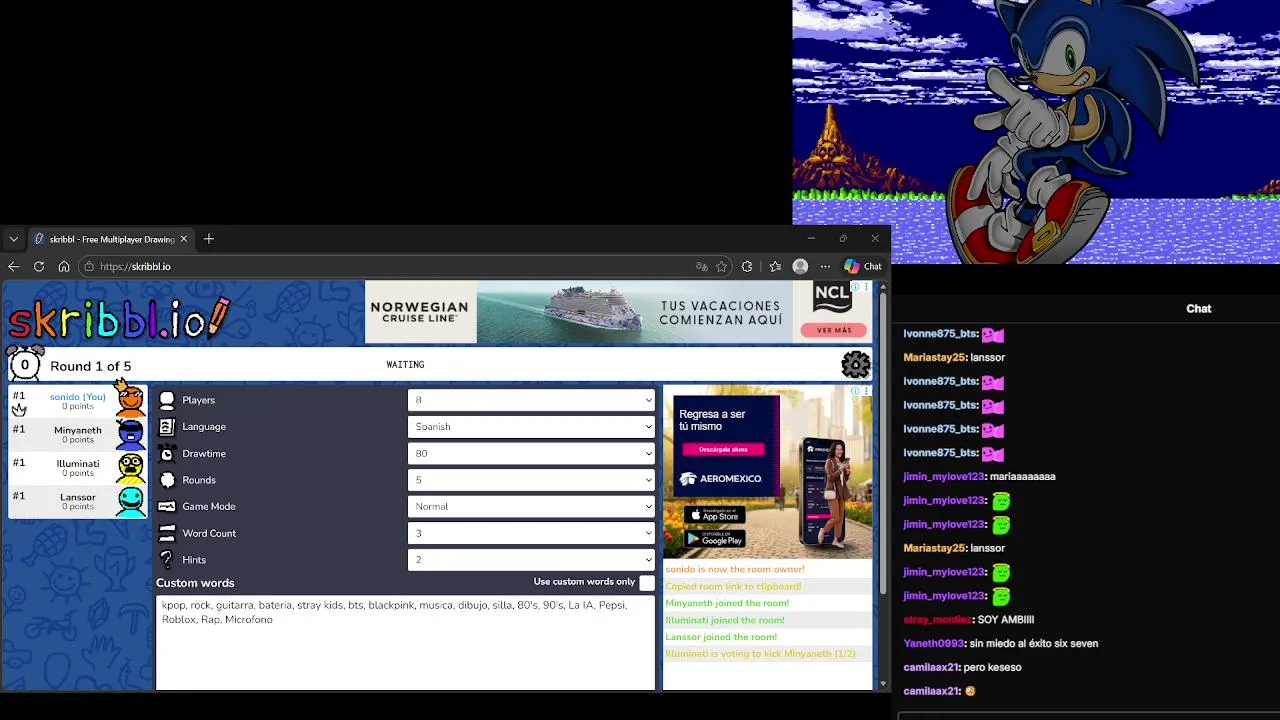Screen dimensions: 1280x720
Task: Click sonido's orange avatar
Action: point(130,399)
